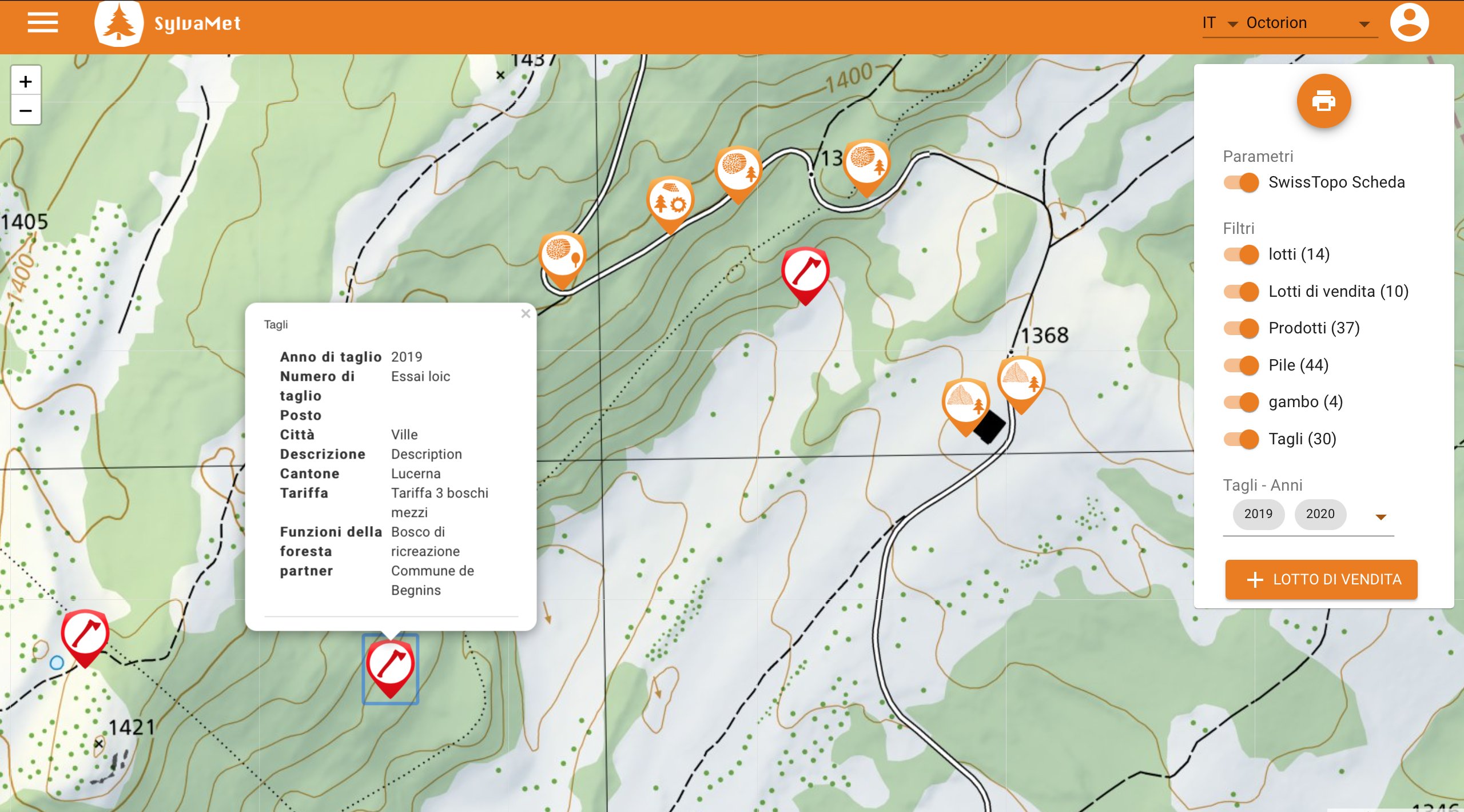Click the red axe marker north of 1368
This screenshot has height=812, width=1464.
click(805, 276)
